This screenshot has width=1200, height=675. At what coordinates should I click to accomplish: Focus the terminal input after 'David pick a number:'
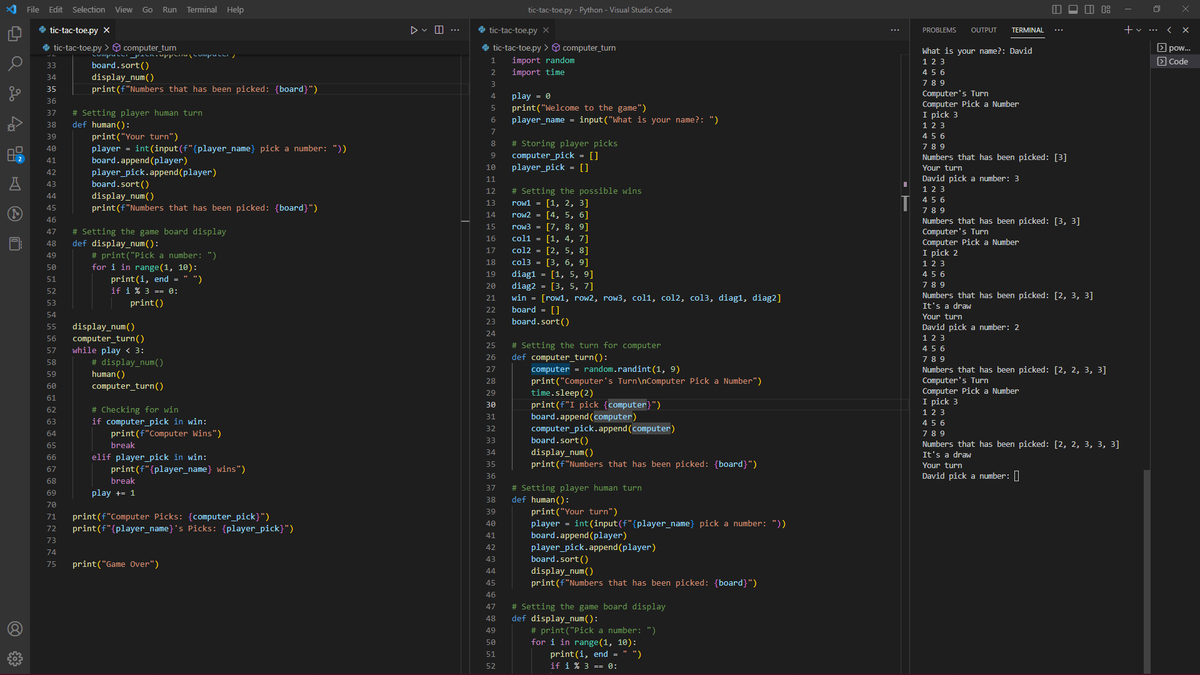1017,476
